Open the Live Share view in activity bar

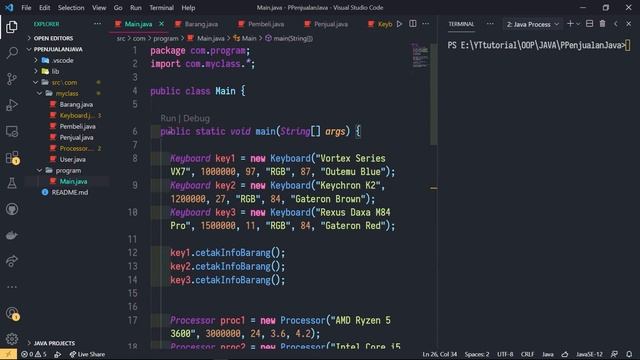click(12, 261)
